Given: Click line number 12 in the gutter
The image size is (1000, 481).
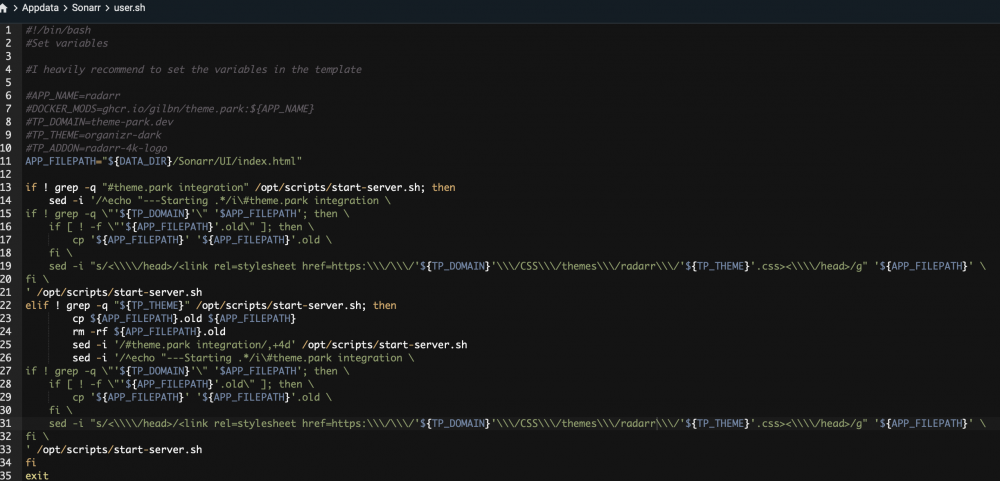Looking at the screenshot, I should tap(6, 174).
